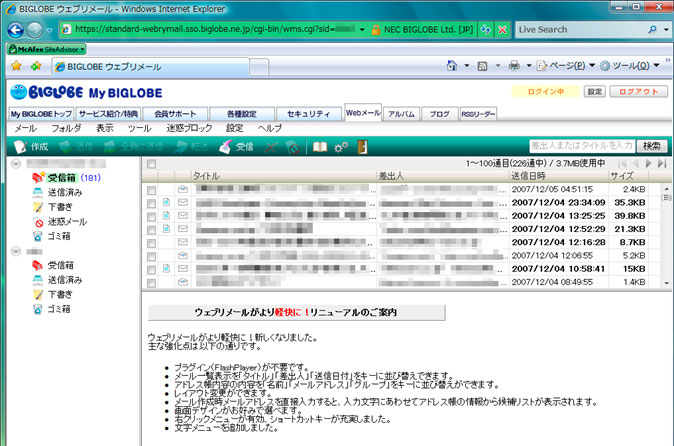Image resolution: width=674 pixels, height=446 pixels.
Task: Click the RSS feeds icon
Action: (x=483, y=66)
